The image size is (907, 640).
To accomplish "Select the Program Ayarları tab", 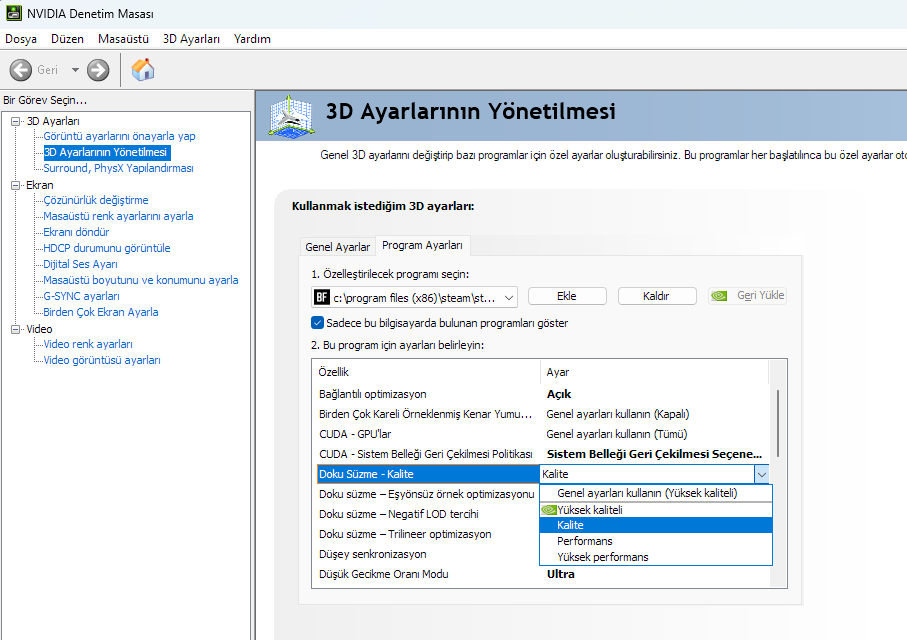I will pos(422,245).
